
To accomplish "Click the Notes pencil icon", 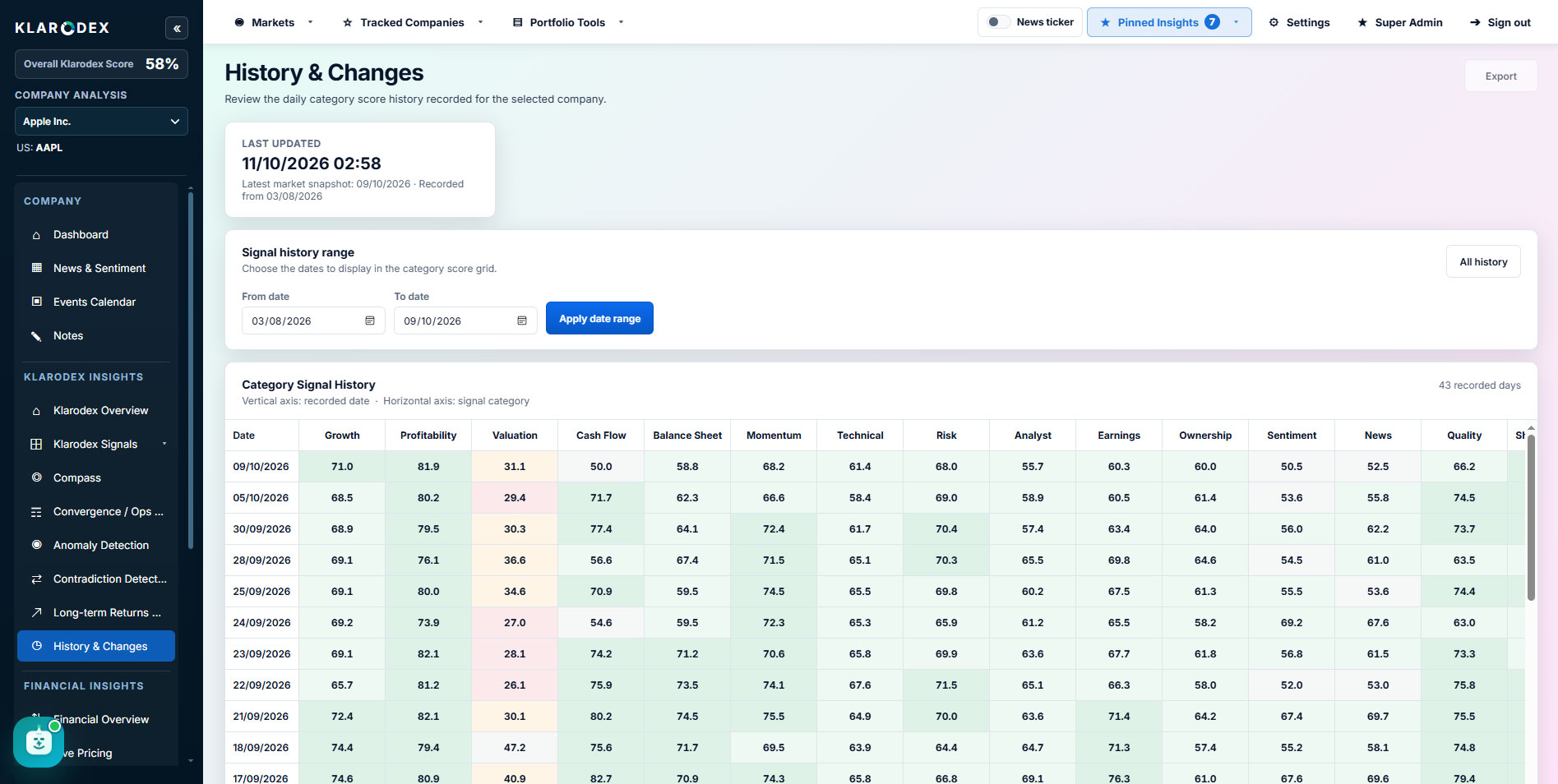I will click(36, 335).
